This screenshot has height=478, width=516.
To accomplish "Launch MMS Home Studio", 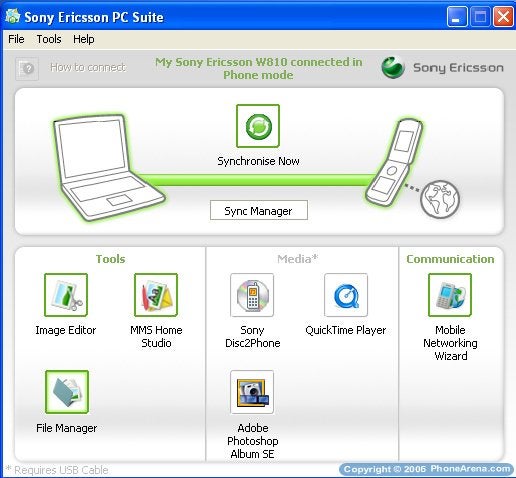I will (x=156, y=295).
